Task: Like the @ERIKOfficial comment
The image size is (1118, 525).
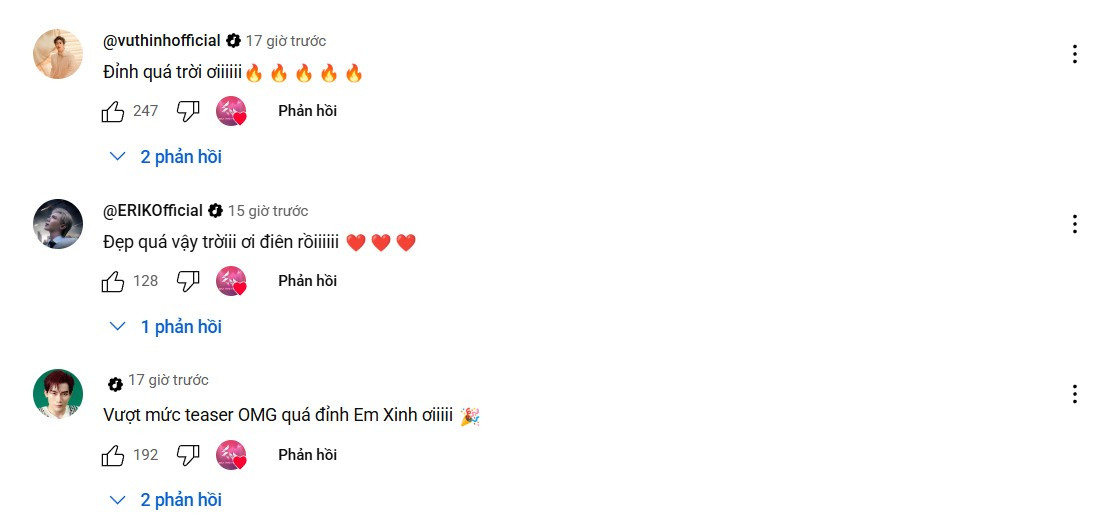Action: (113, 281)
